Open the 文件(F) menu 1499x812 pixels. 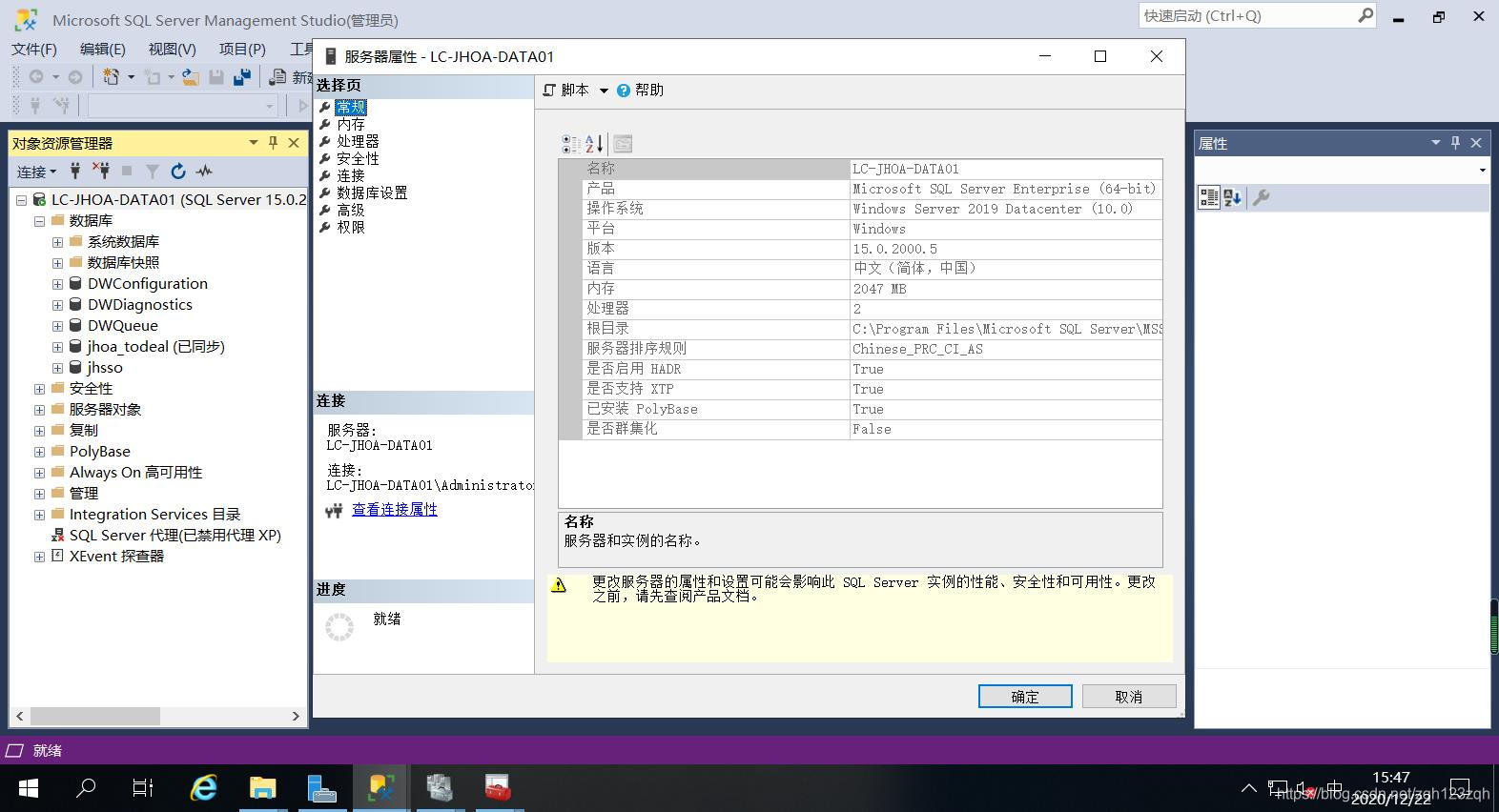[34, 49]
